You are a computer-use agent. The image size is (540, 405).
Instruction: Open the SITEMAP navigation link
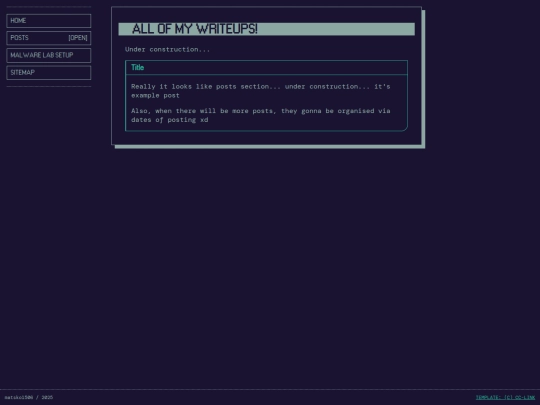[49, 72]
